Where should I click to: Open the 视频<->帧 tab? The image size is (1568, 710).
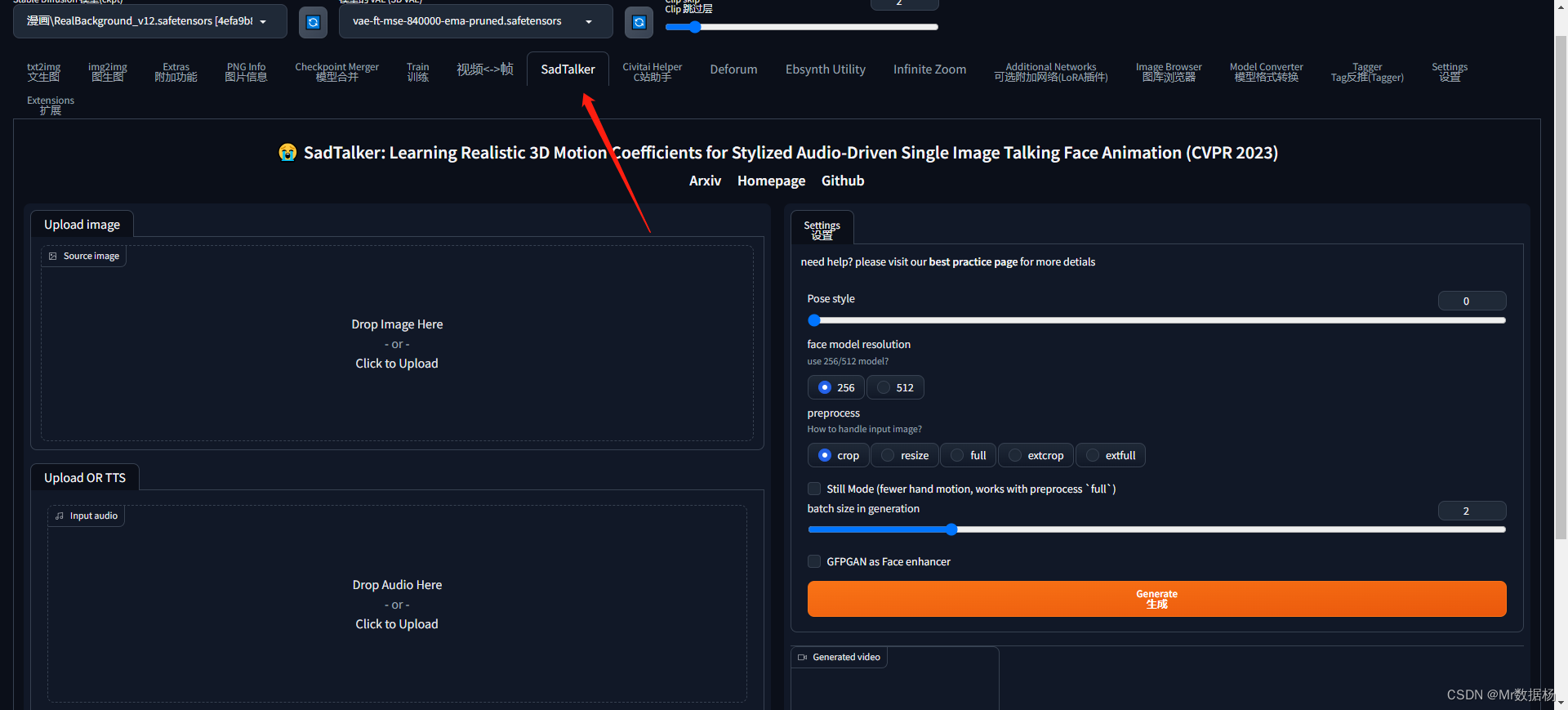[485, 69]
